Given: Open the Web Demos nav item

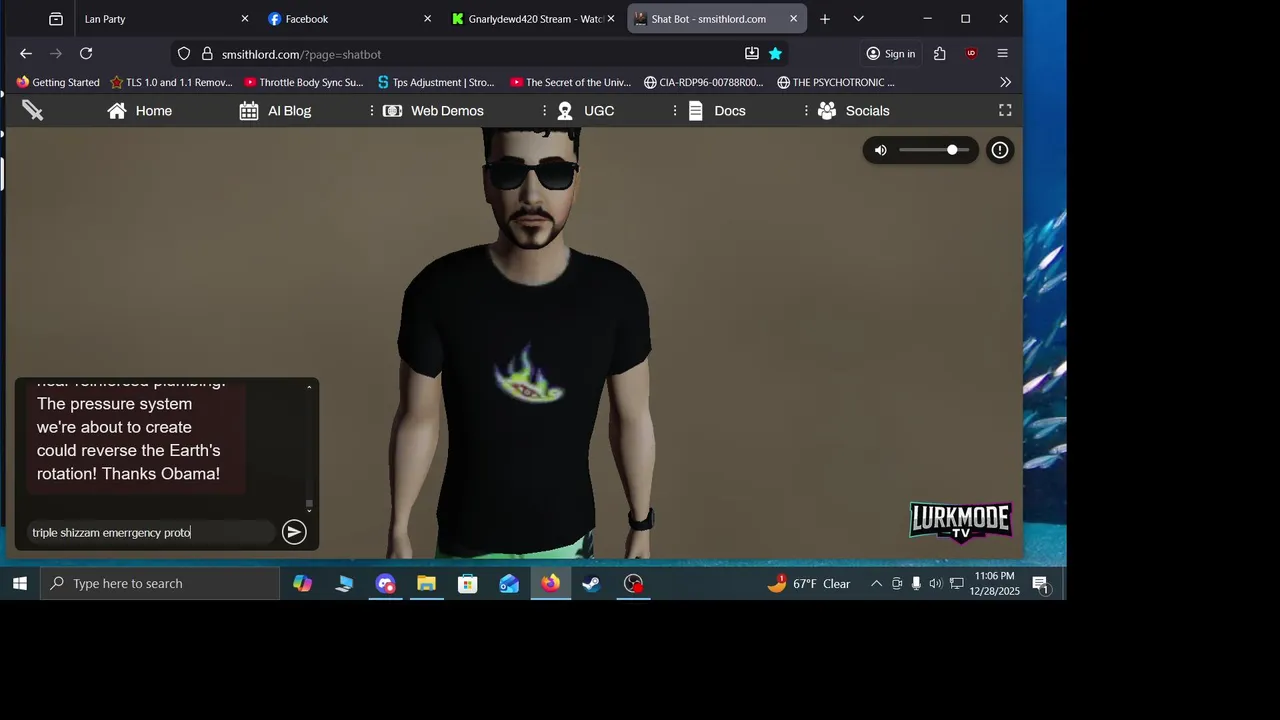Looking at the screenshot, I should [433, 111].
